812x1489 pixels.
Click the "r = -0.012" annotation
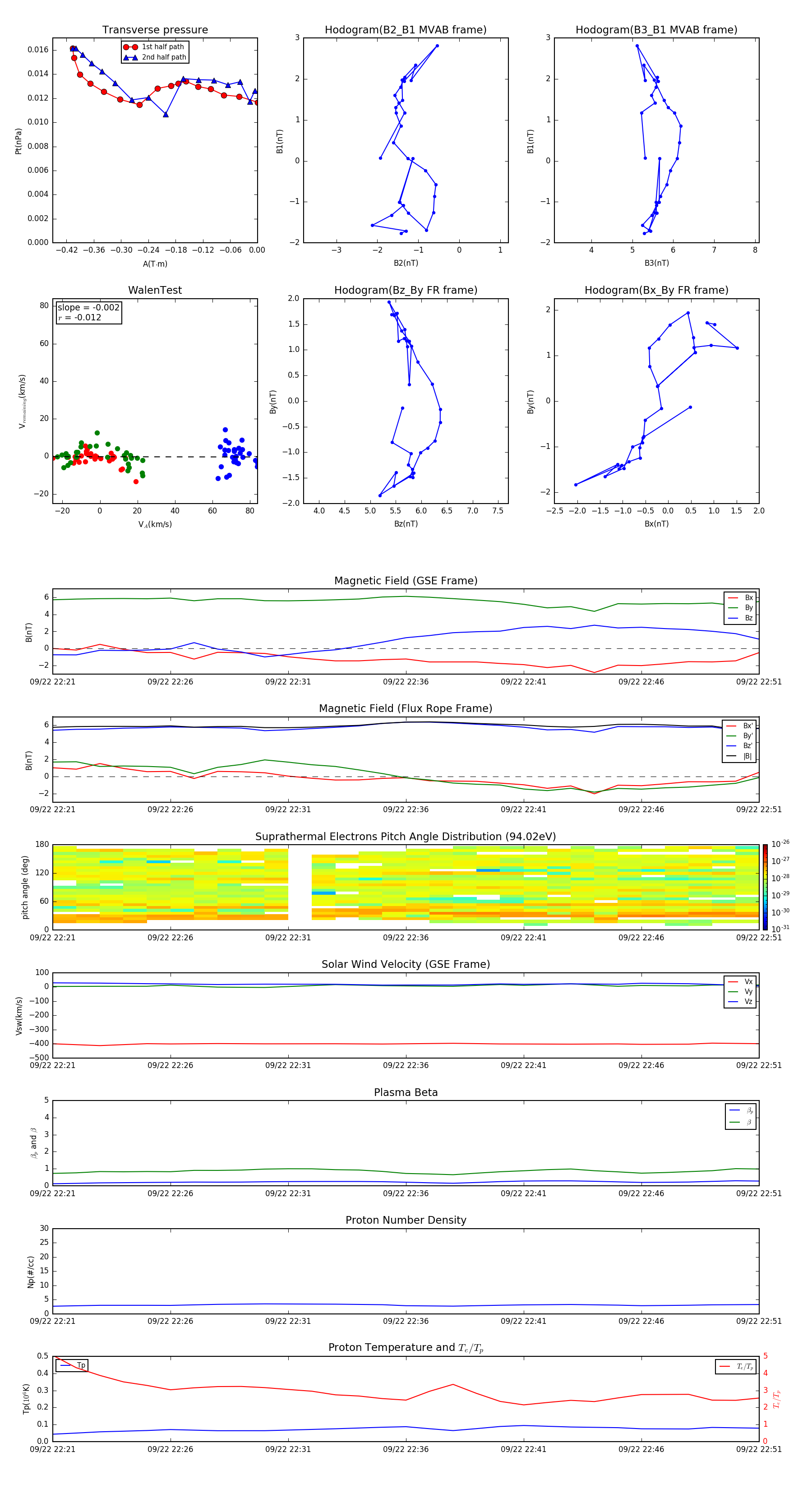point(79,317)
